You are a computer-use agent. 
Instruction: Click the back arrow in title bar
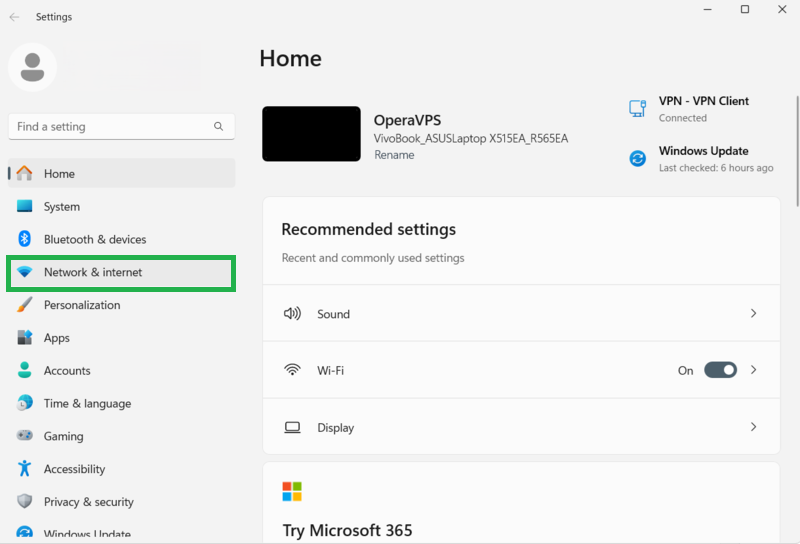point(14,17)
